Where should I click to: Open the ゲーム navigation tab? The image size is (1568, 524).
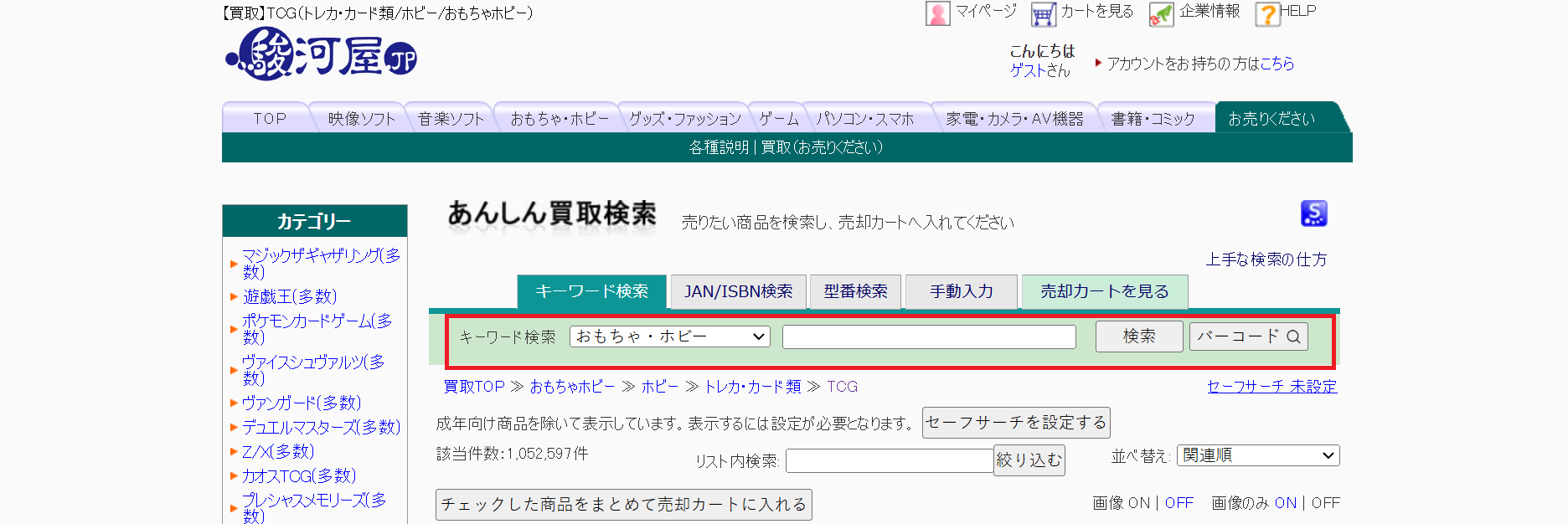779,119
